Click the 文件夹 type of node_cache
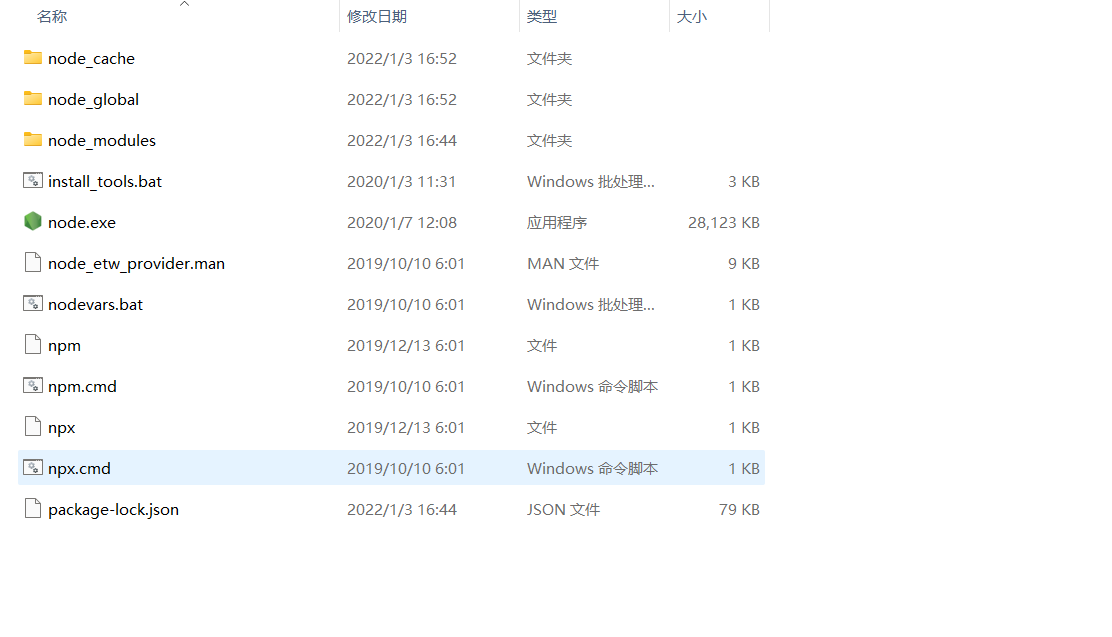 tap(549, 59)
